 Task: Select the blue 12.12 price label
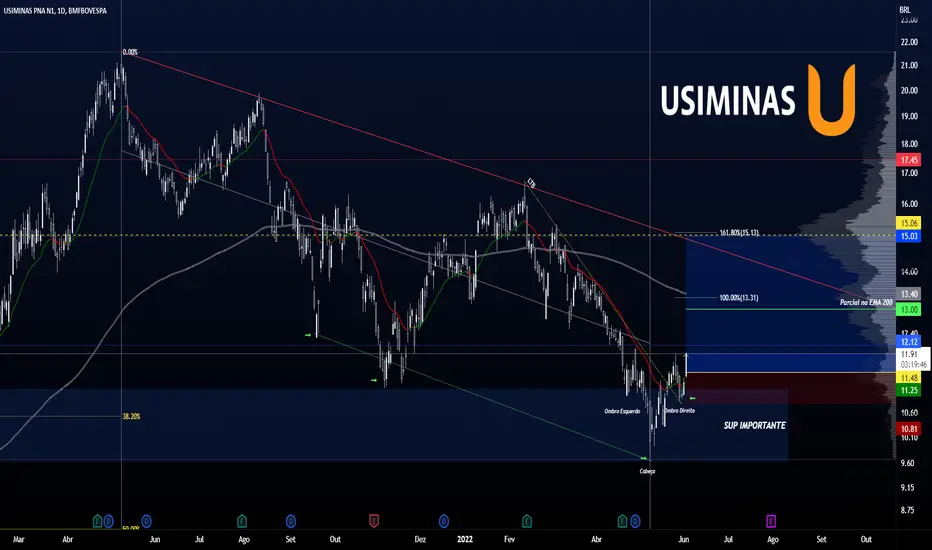point(909,341)
